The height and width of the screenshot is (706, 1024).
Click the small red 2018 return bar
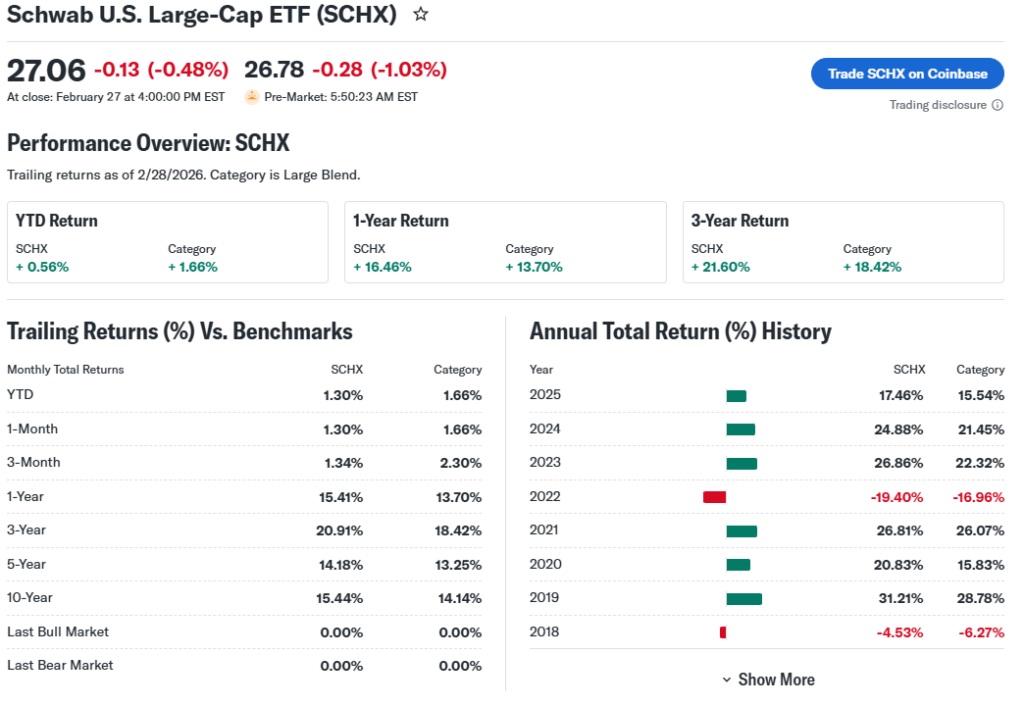click(723, 632)
